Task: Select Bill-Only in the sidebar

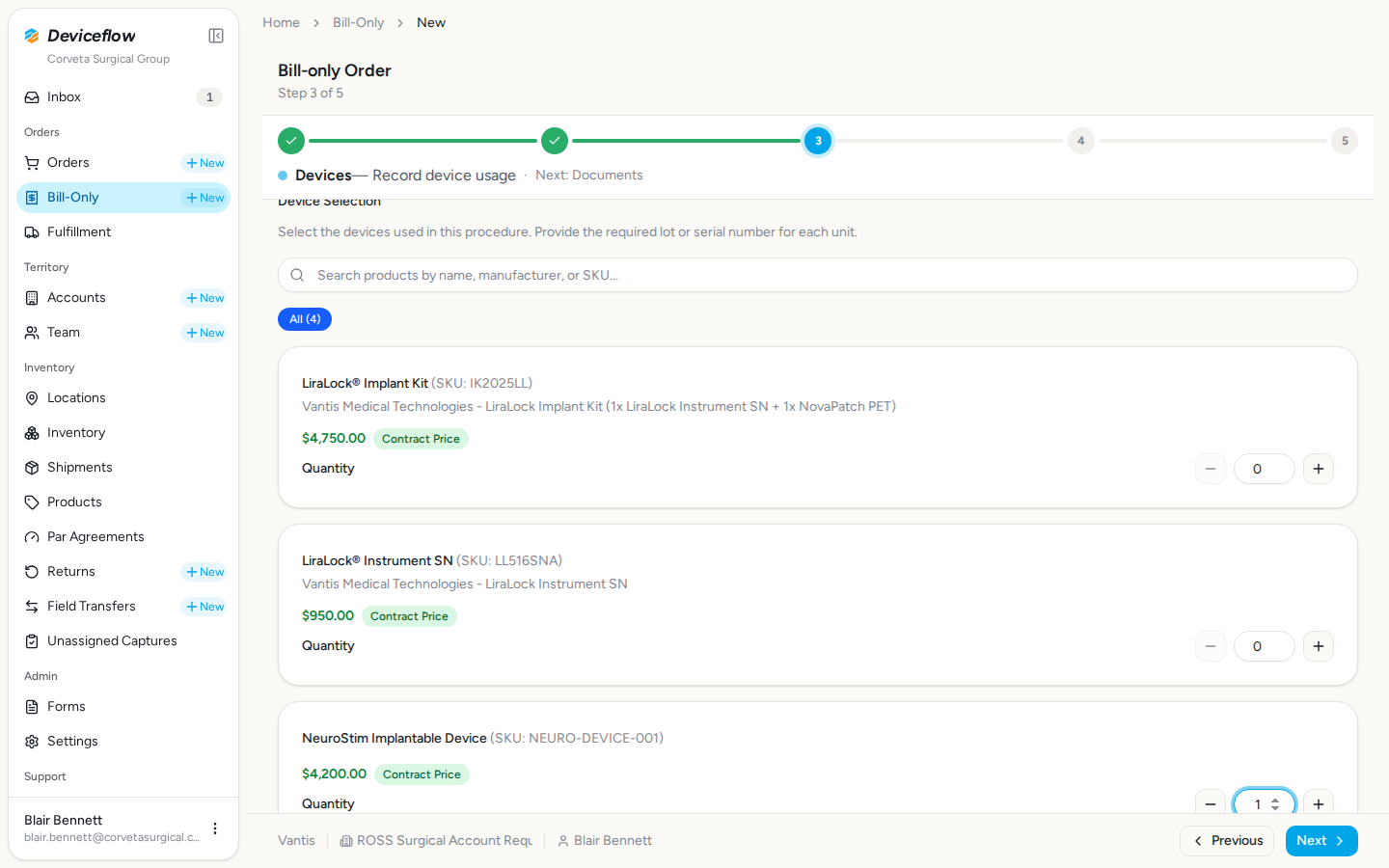Action: click(x=123, y=198)
